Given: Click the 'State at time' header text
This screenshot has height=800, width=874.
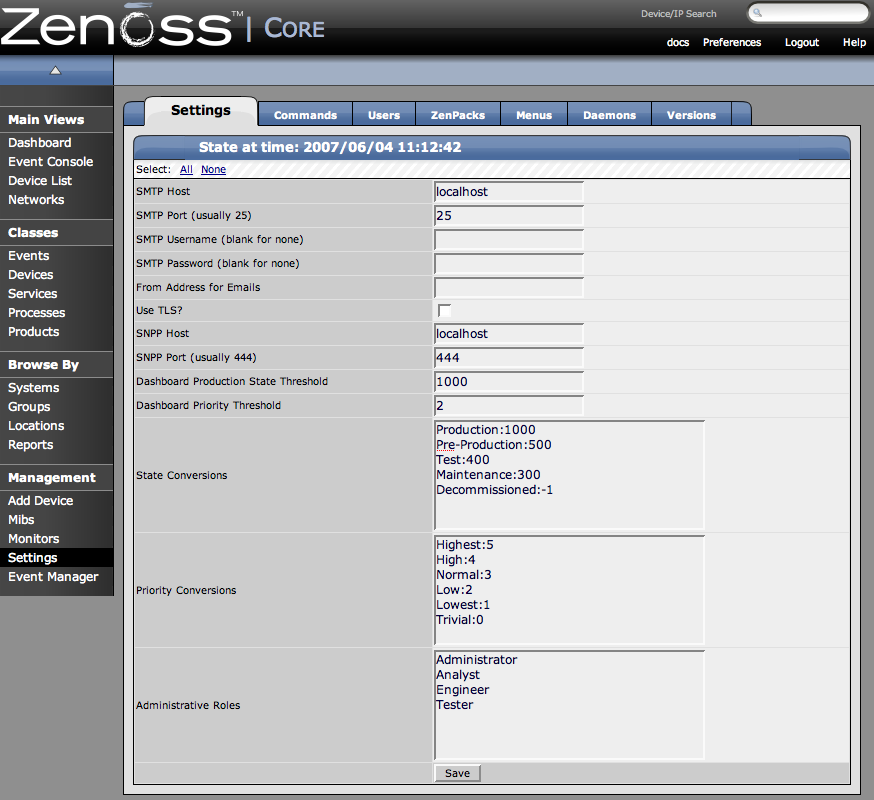Looking at the screenshot, I should pyautogui.click(x=330, y=147).
